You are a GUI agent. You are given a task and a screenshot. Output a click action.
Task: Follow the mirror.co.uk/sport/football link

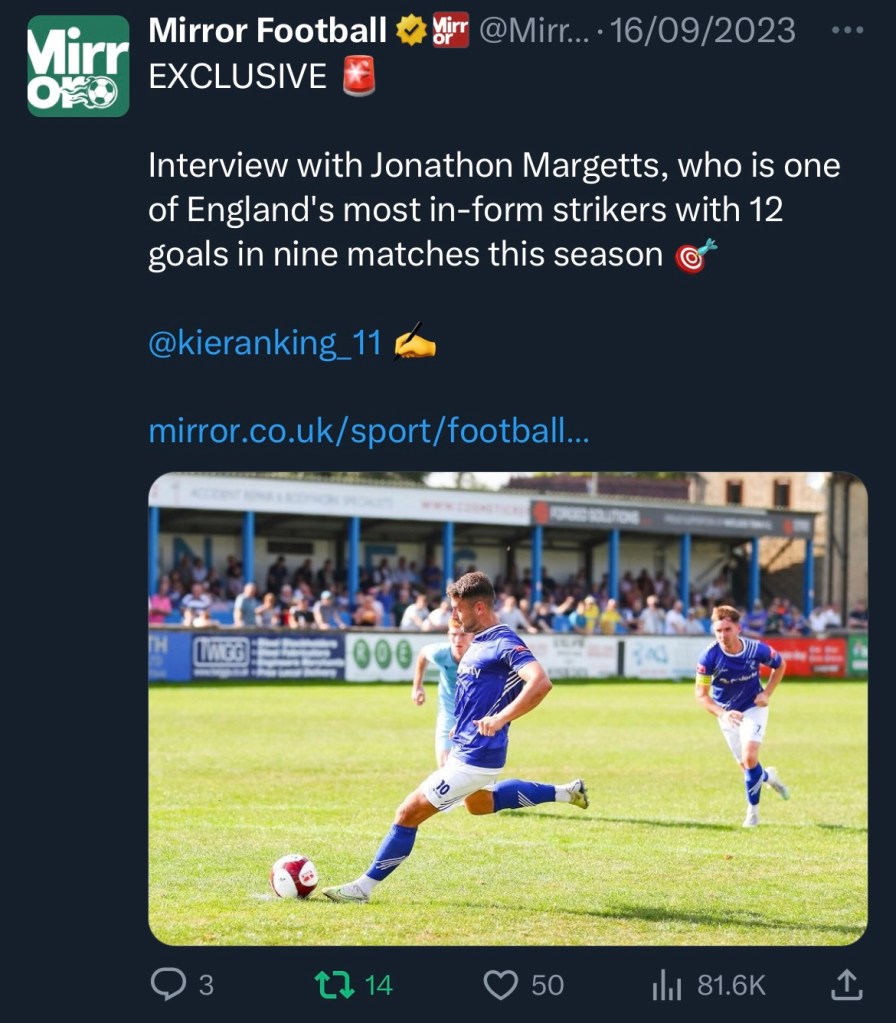coord(368,431)
